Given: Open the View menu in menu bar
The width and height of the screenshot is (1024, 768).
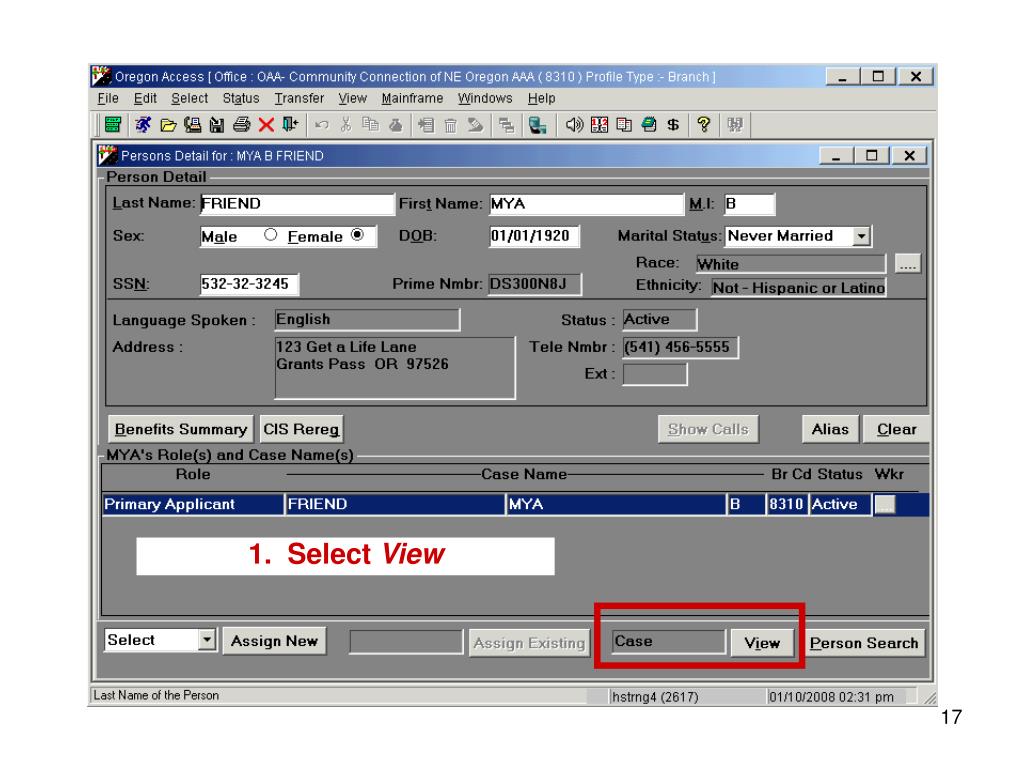Looking at the screenshot, I should (353, 98).
